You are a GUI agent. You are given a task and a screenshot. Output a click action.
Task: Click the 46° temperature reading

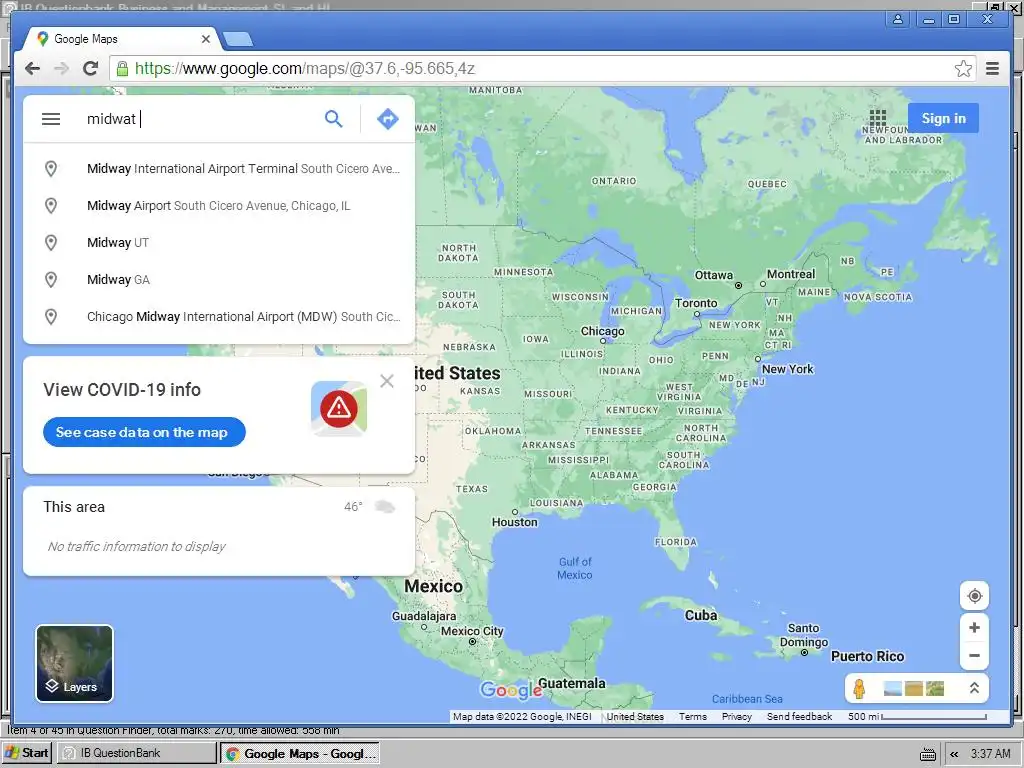click(353, 507)
